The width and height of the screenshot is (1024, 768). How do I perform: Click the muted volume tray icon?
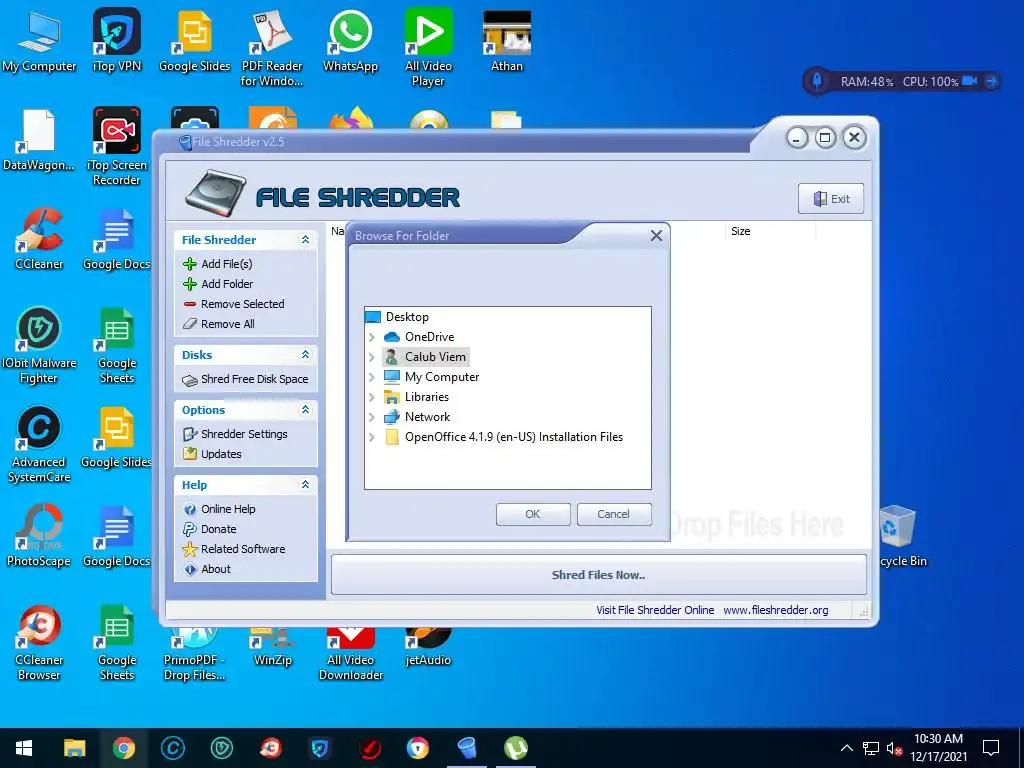point(894,748)
